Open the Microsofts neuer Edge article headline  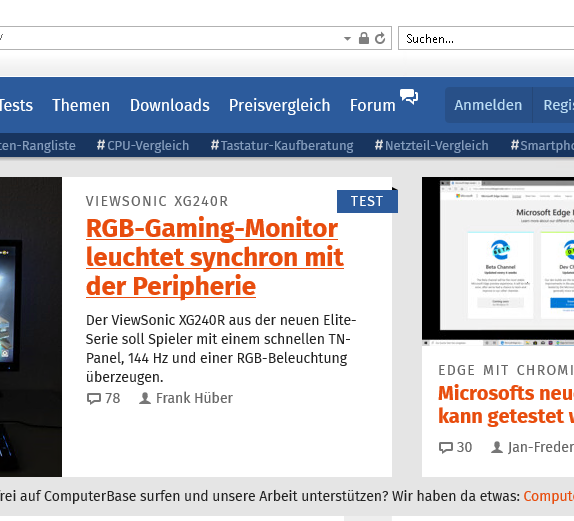506,405
